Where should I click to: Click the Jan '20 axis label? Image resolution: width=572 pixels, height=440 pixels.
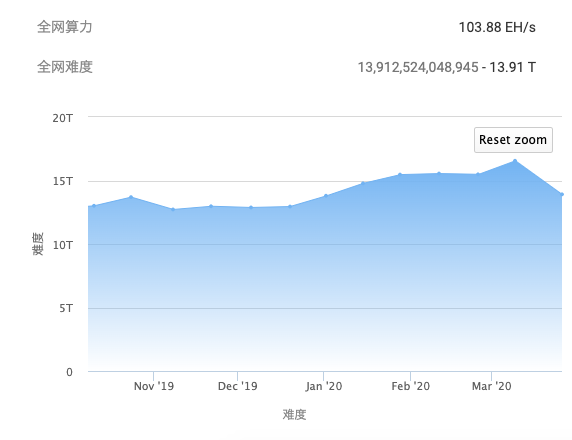324,386
